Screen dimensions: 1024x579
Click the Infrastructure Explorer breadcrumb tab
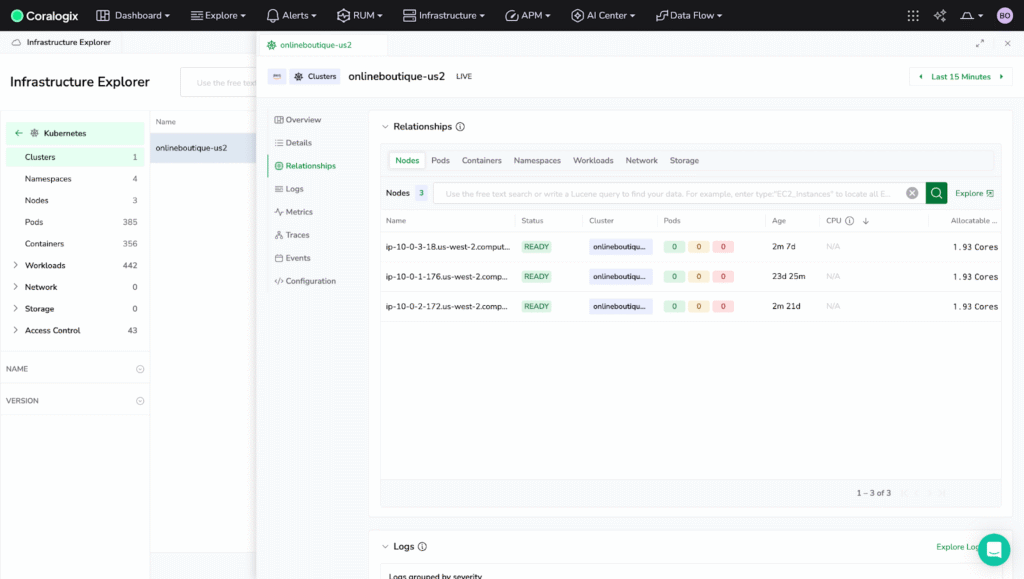coord(62,42)
